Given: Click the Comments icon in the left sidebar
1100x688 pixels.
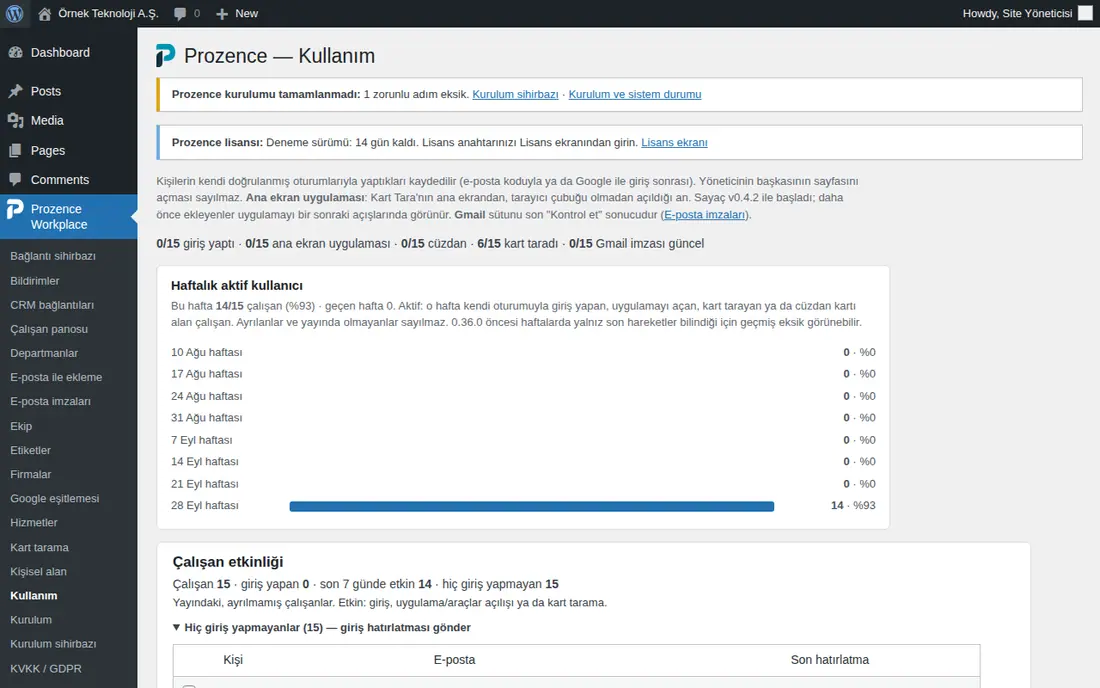Looking at the screenshot, I should 15,180.
